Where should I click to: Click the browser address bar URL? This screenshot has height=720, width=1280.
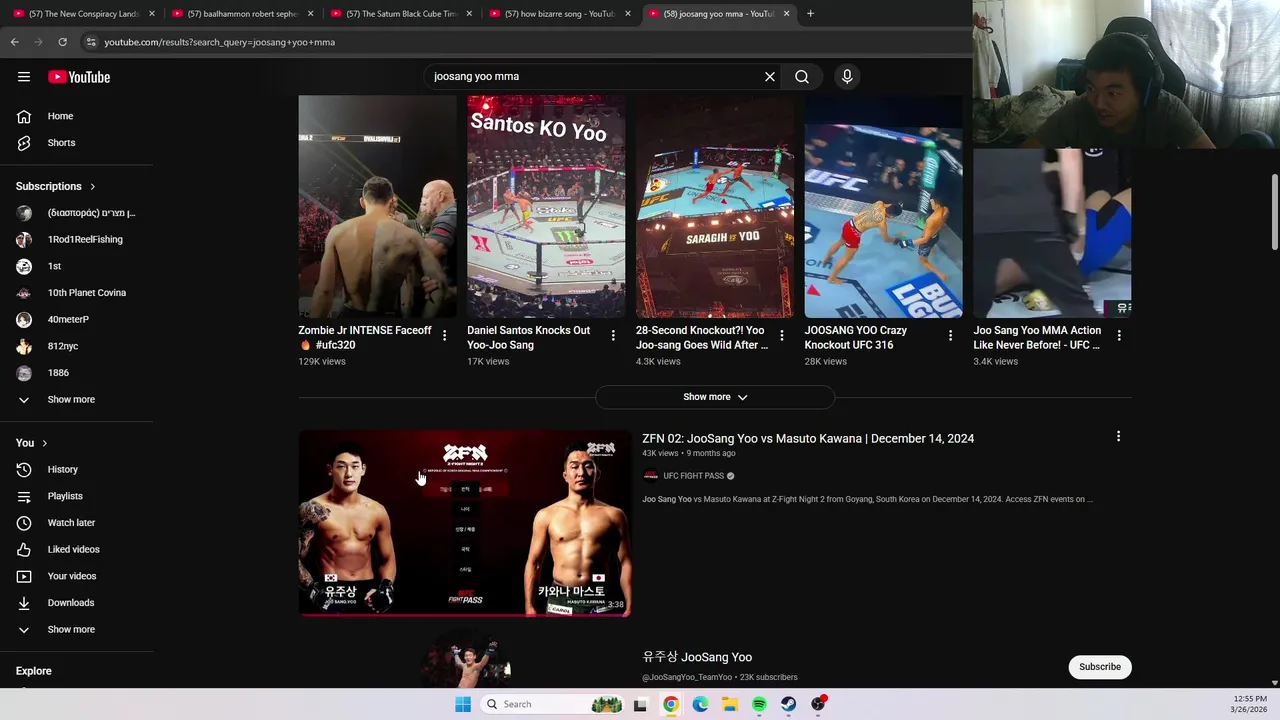[x=220, y=42]
